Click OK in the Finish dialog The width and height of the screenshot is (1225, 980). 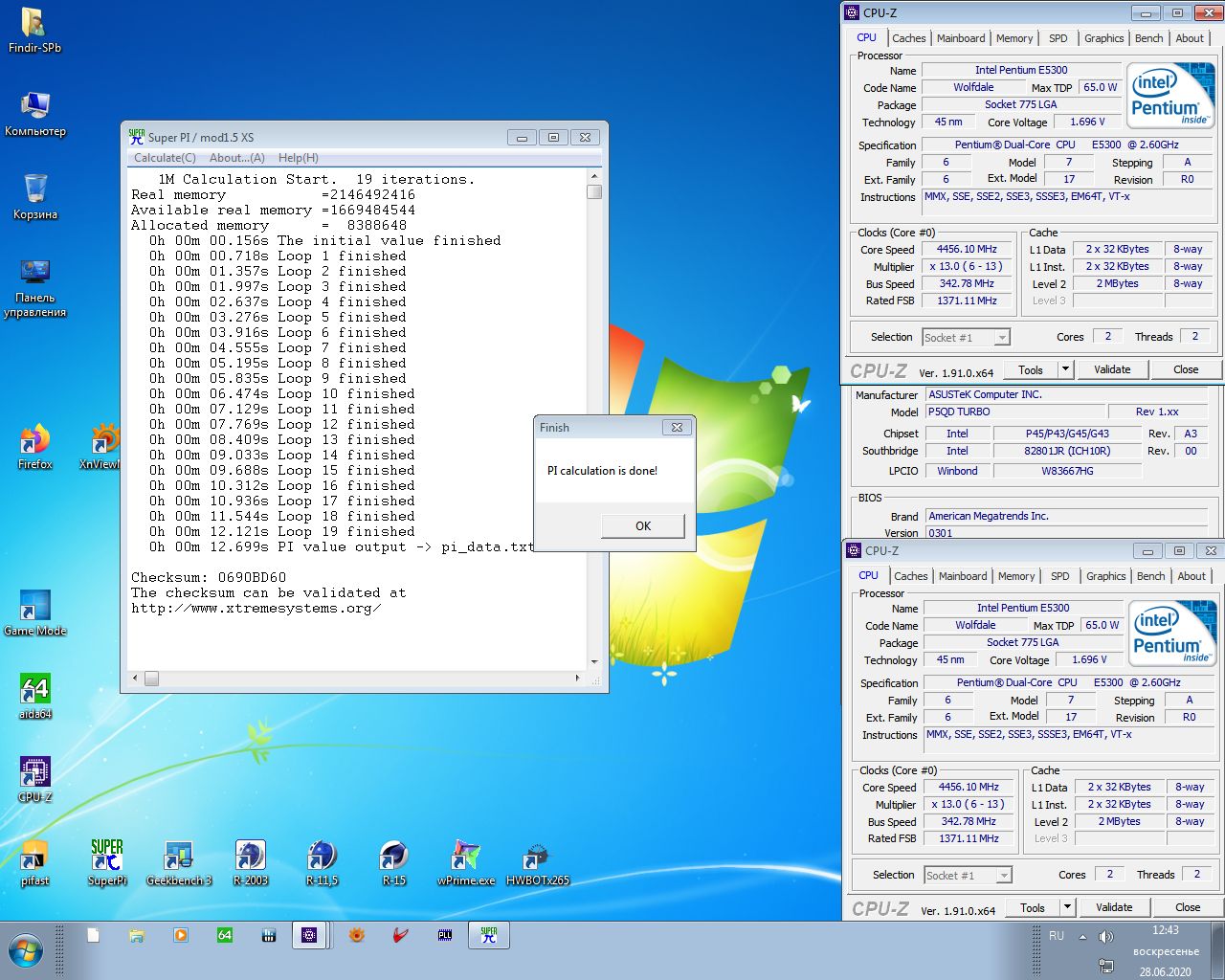[x=643, y=525]
